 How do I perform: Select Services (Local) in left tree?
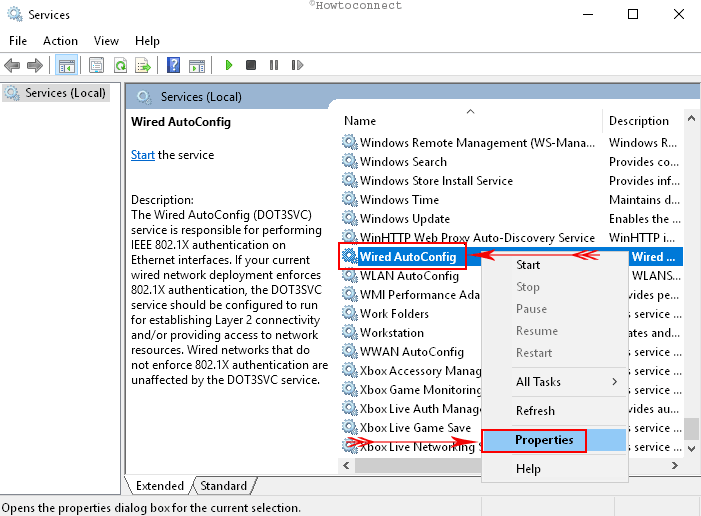56,93
